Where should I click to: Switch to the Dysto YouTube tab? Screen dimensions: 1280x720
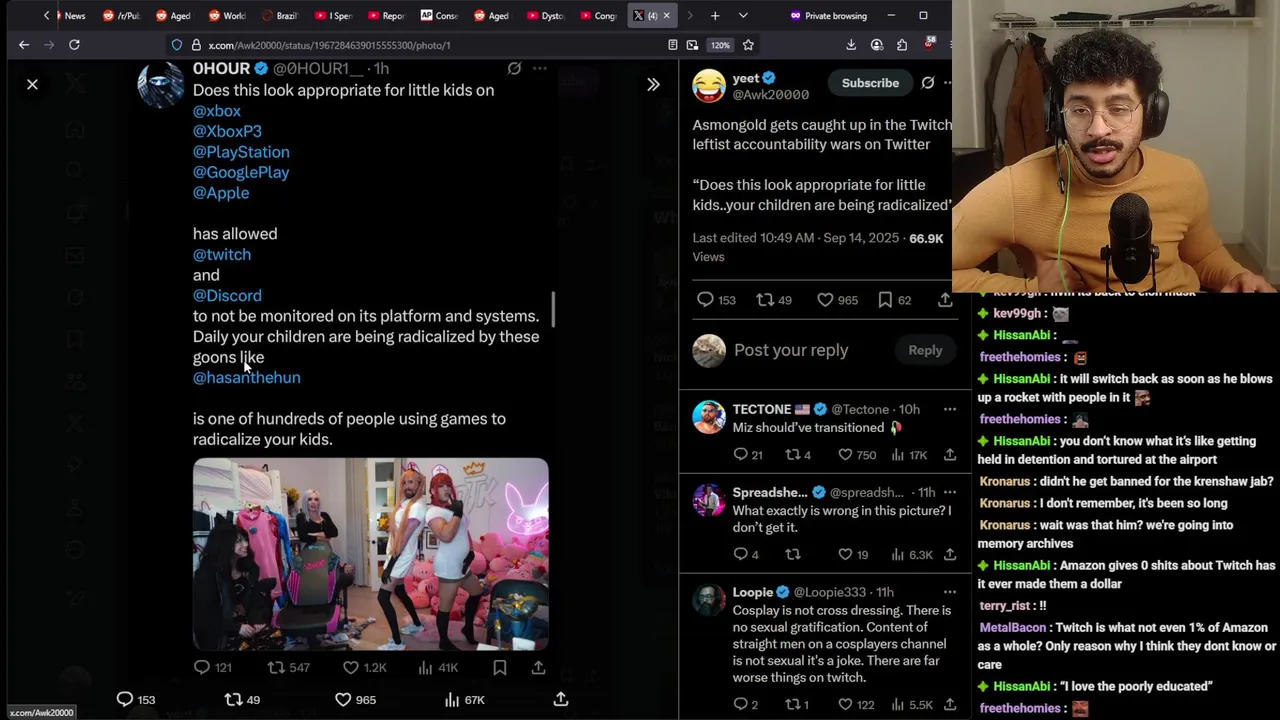(546, 16)
